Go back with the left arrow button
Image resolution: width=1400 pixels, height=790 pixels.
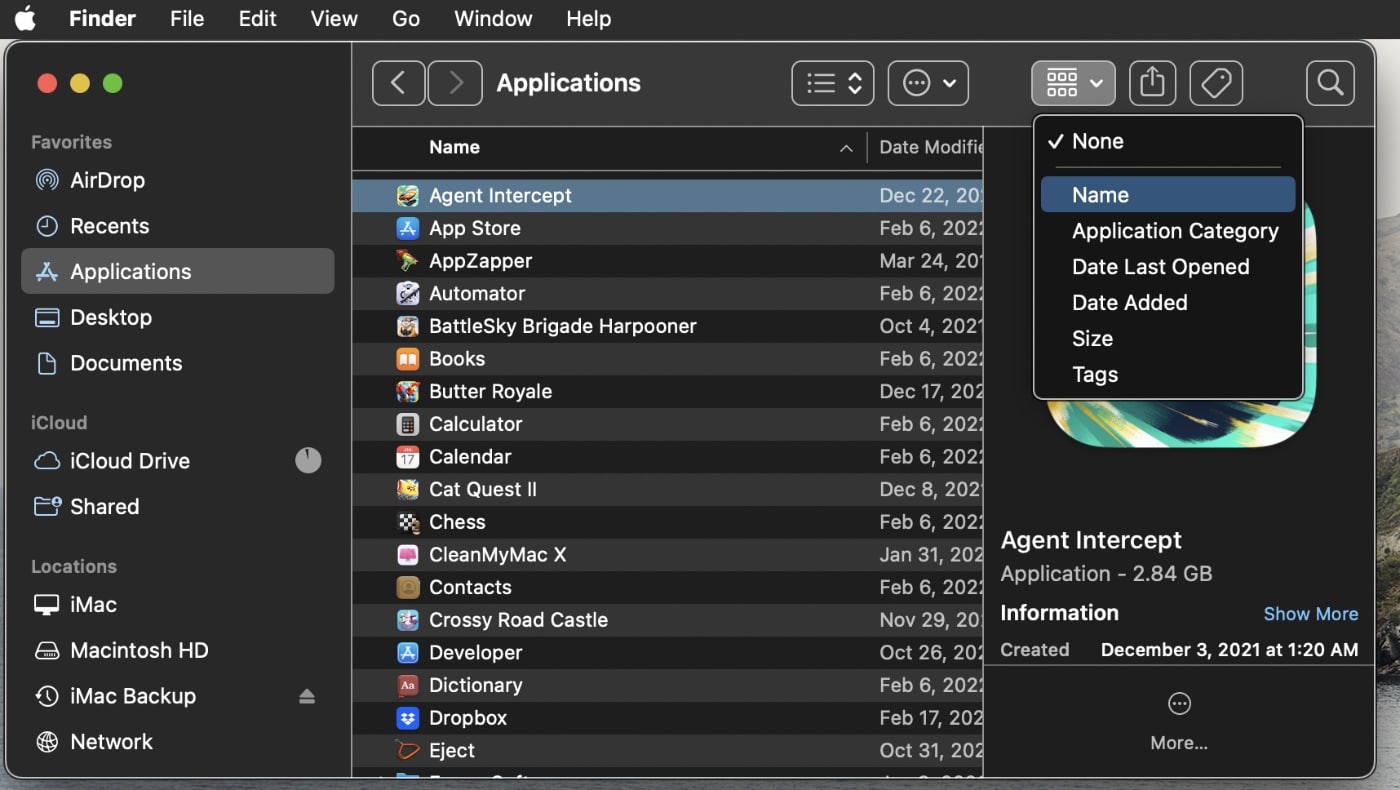(x=398, y=83)
